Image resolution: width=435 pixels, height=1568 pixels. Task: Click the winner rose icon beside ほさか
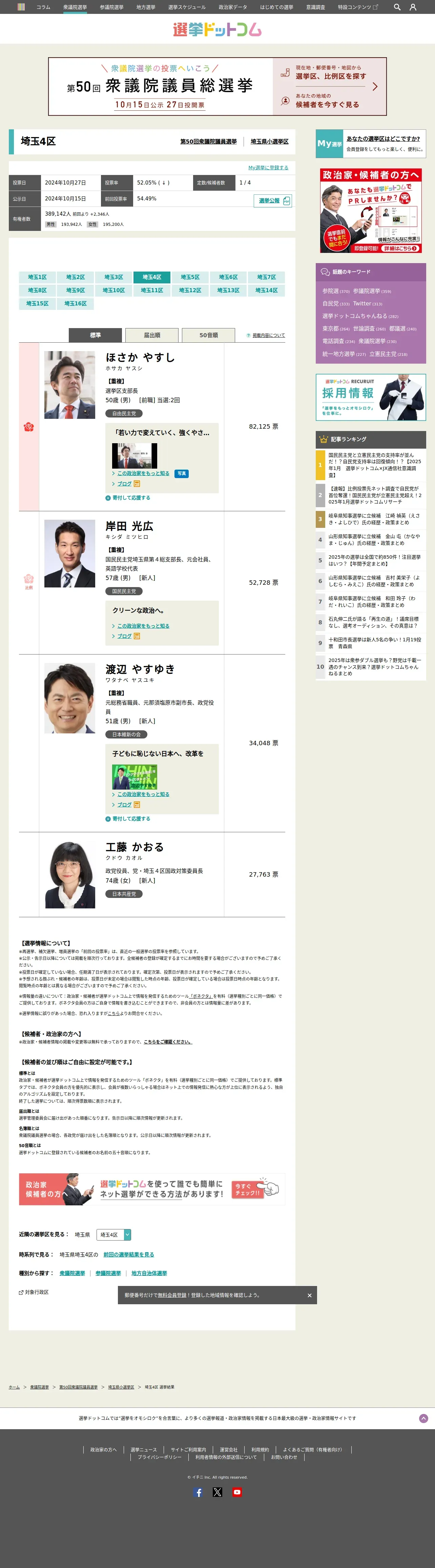tap(29, 427)
